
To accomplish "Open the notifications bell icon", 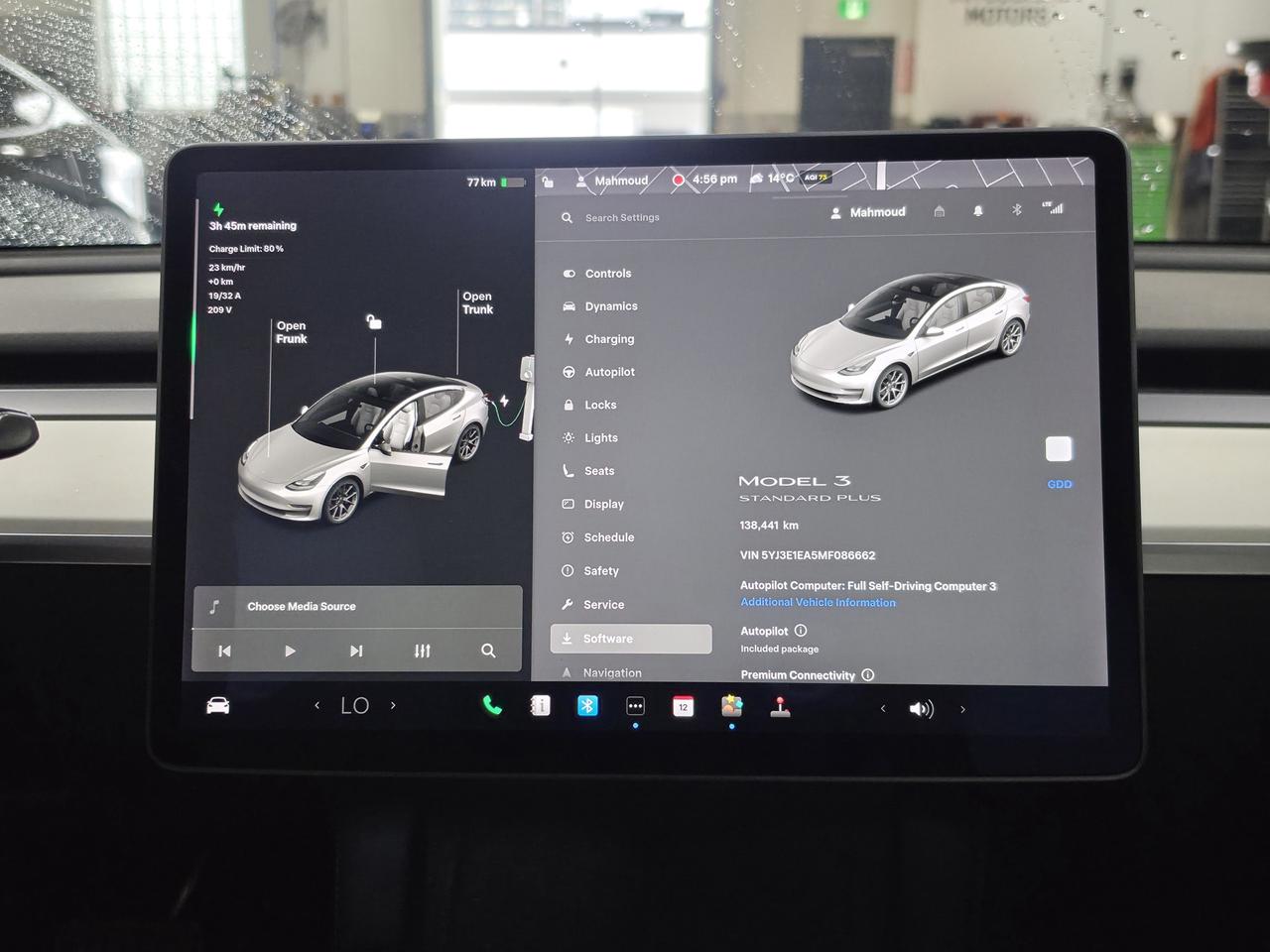I will [977, 211].
